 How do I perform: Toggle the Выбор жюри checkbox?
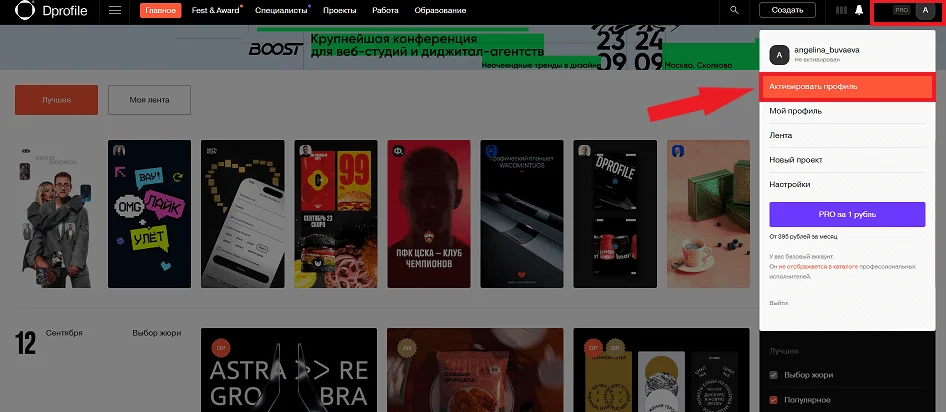click(x=773, y=375)
